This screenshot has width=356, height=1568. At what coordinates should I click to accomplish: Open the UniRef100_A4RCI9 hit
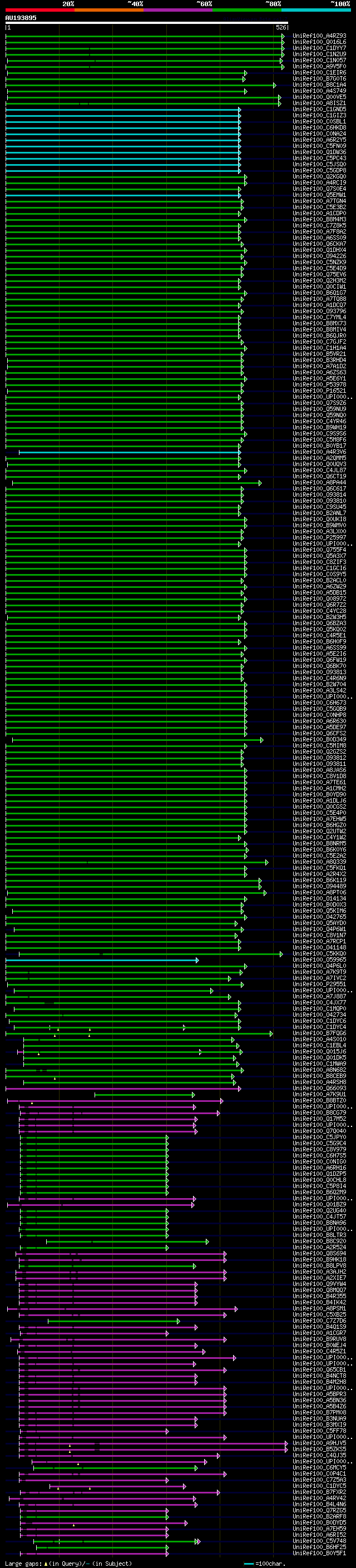click(319, 182)
